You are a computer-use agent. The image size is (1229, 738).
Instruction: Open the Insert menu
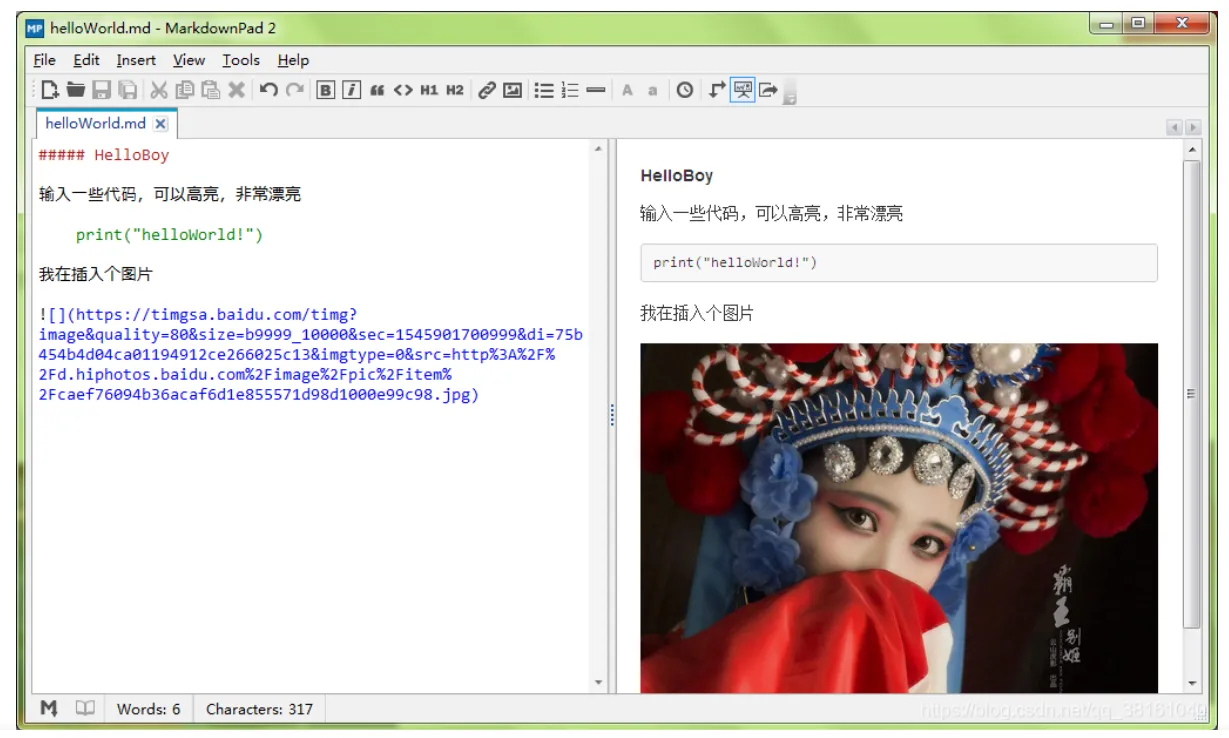click(136, 60)
